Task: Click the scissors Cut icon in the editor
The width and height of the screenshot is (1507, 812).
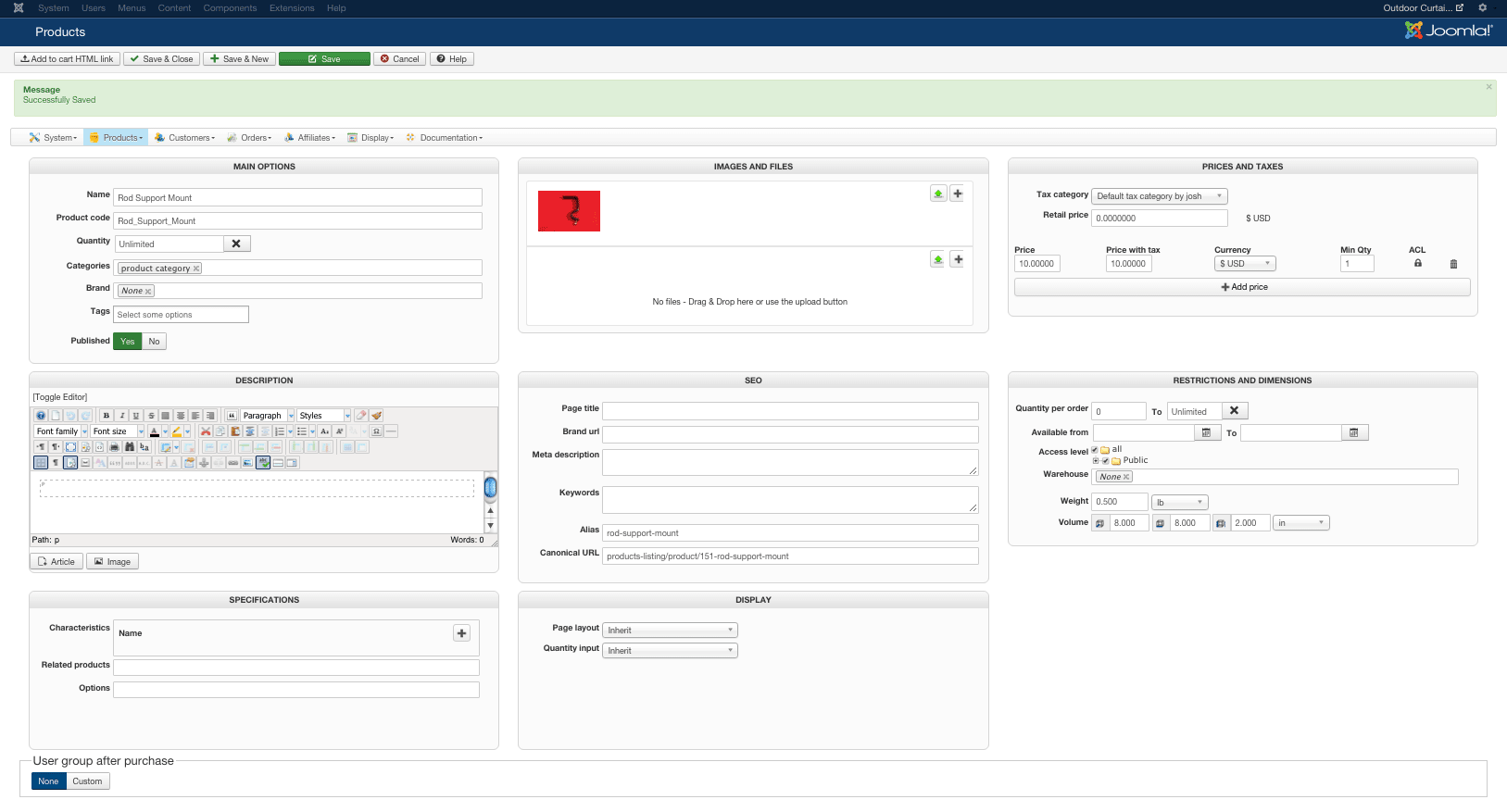Action: coord(206,431)
